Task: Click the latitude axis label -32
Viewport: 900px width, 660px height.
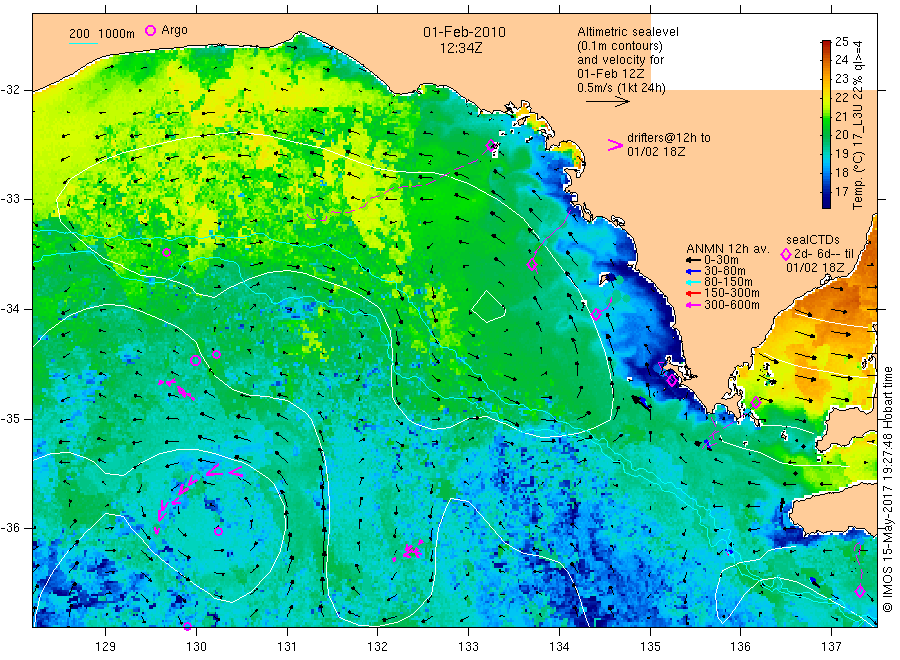Action: click(x=10, y=90)
